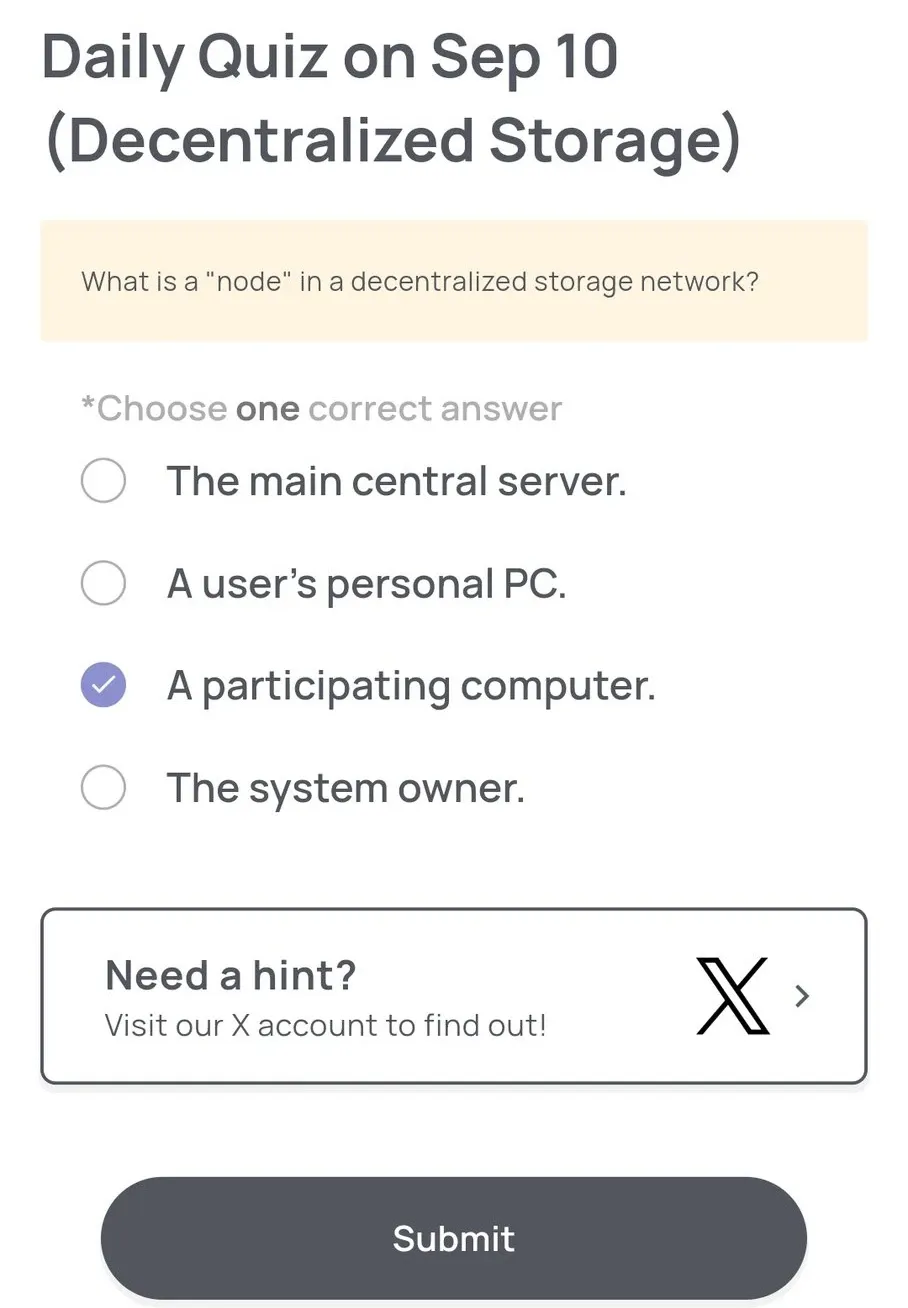Click the answer text "The main central server."
The image size is (908, 1308).
point(397,481)
